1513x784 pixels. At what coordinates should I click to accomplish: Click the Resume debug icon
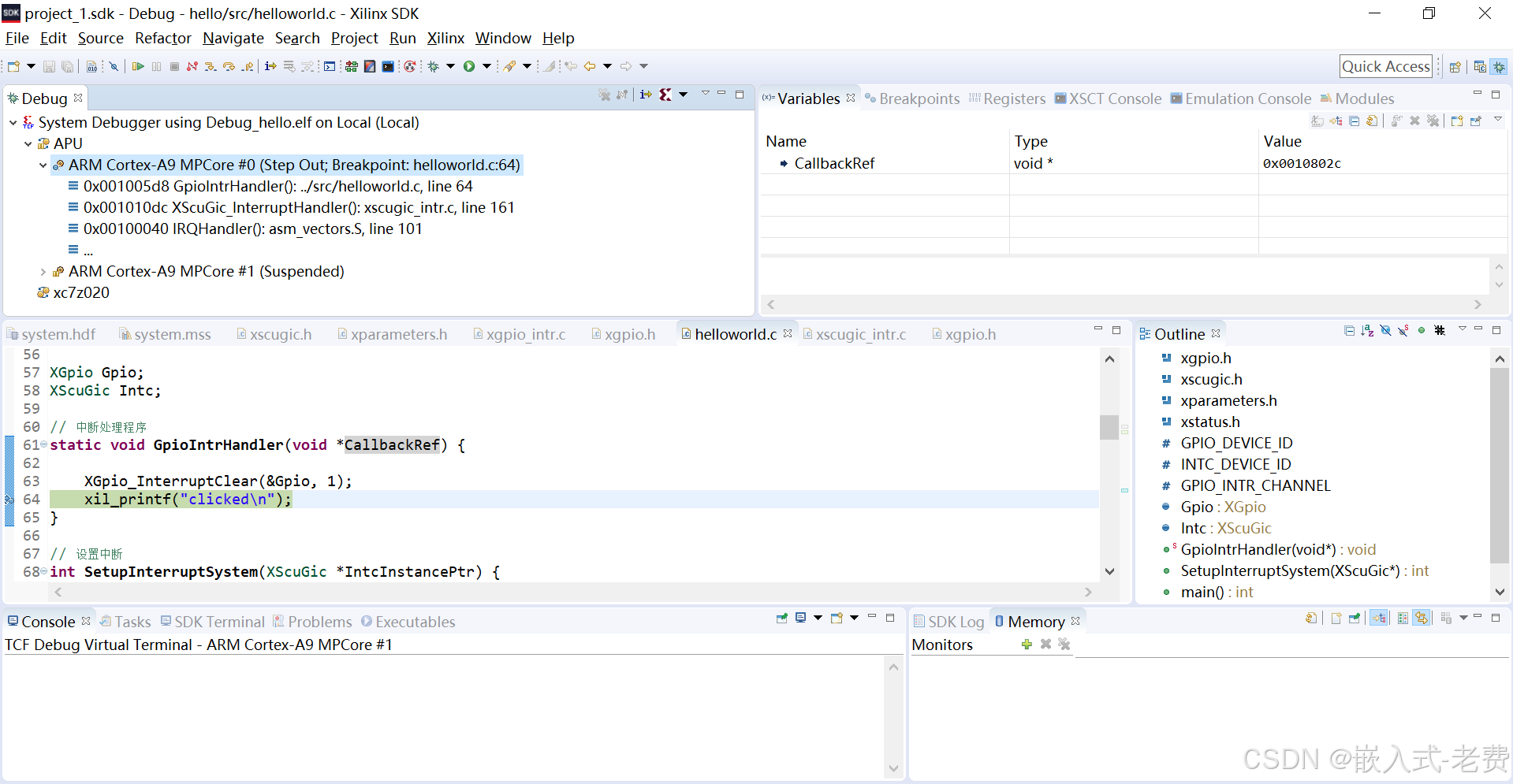point(138,66)
